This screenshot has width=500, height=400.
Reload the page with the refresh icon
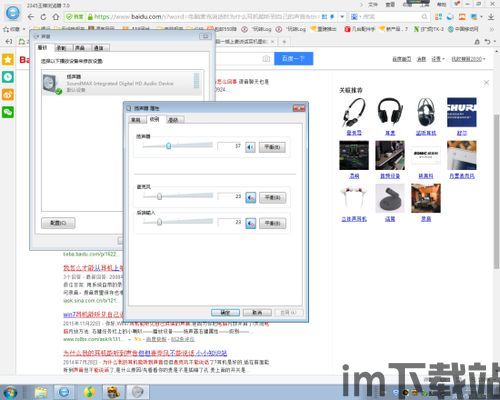(x=43, y=17)
